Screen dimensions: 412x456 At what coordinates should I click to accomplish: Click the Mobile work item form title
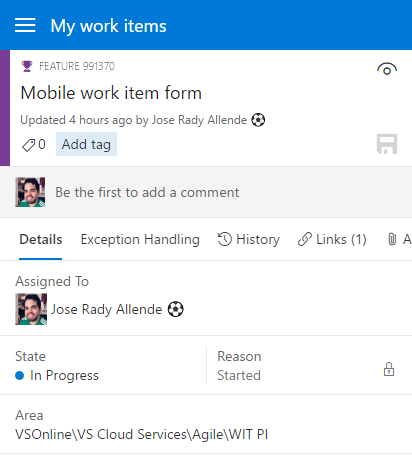click(x=111, y=93)
